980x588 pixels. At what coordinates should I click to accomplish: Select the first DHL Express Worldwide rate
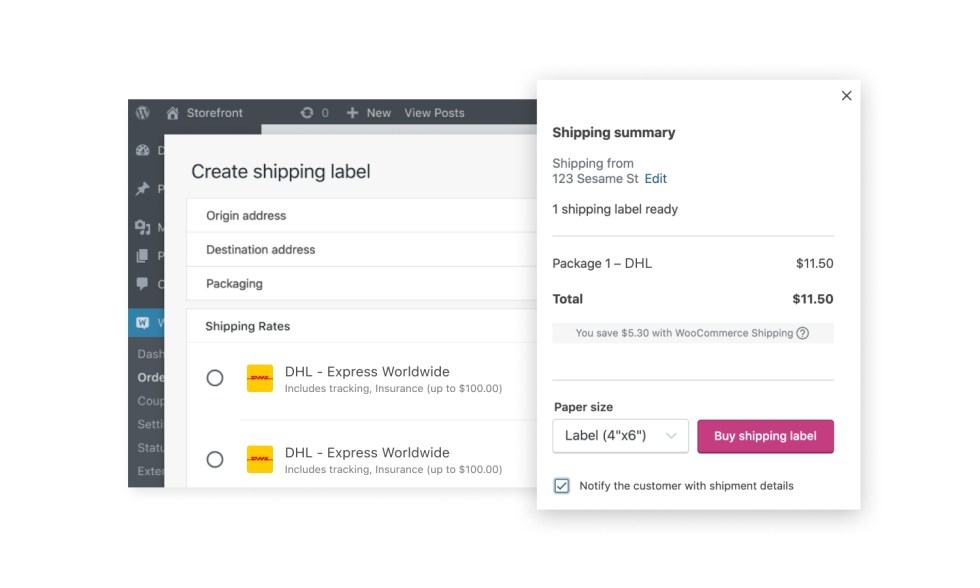pos(215,378)
